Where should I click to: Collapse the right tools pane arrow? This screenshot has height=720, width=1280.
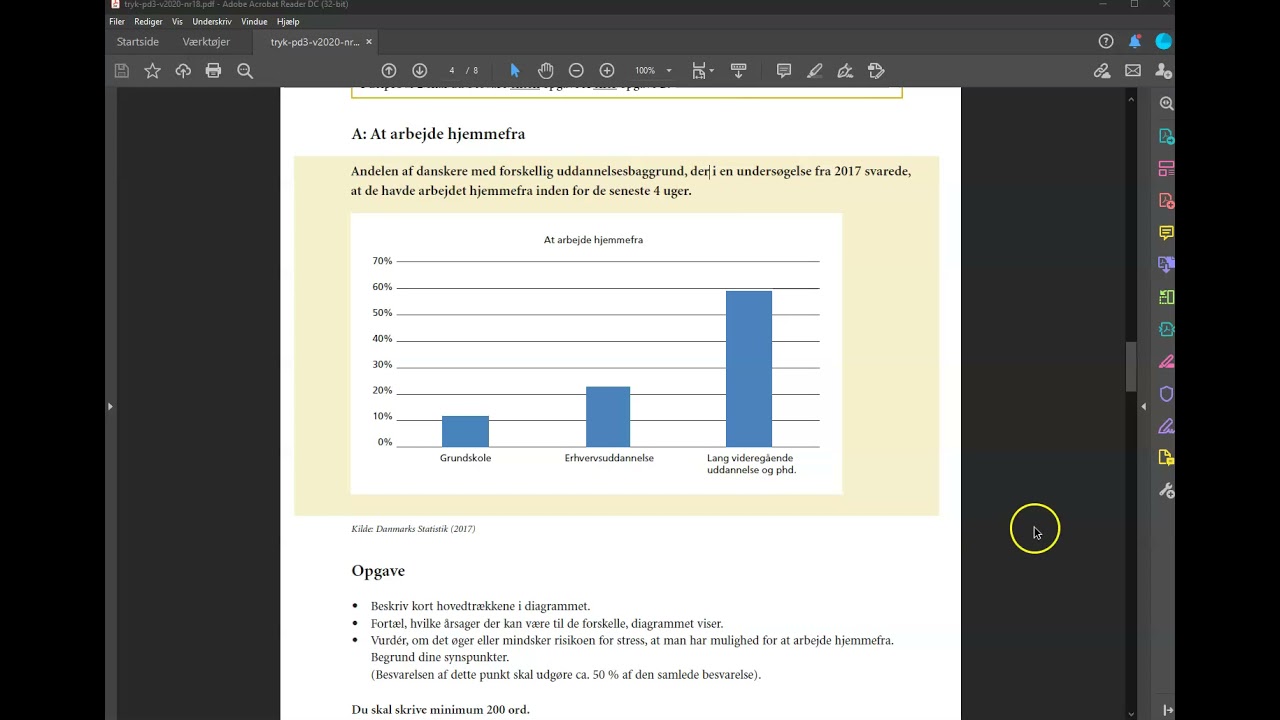(x=1144, y=406)
